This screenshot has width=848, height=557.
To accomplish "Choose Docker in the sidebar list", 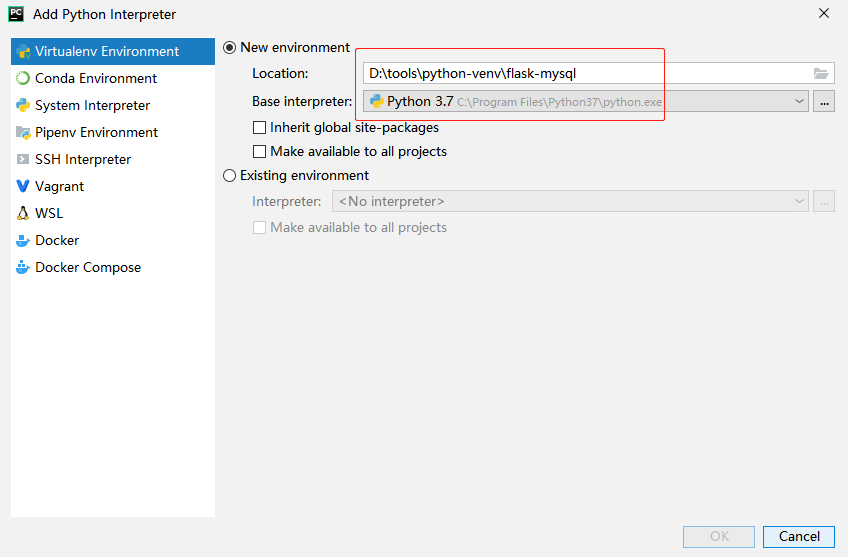I will (x=113, y=240).
